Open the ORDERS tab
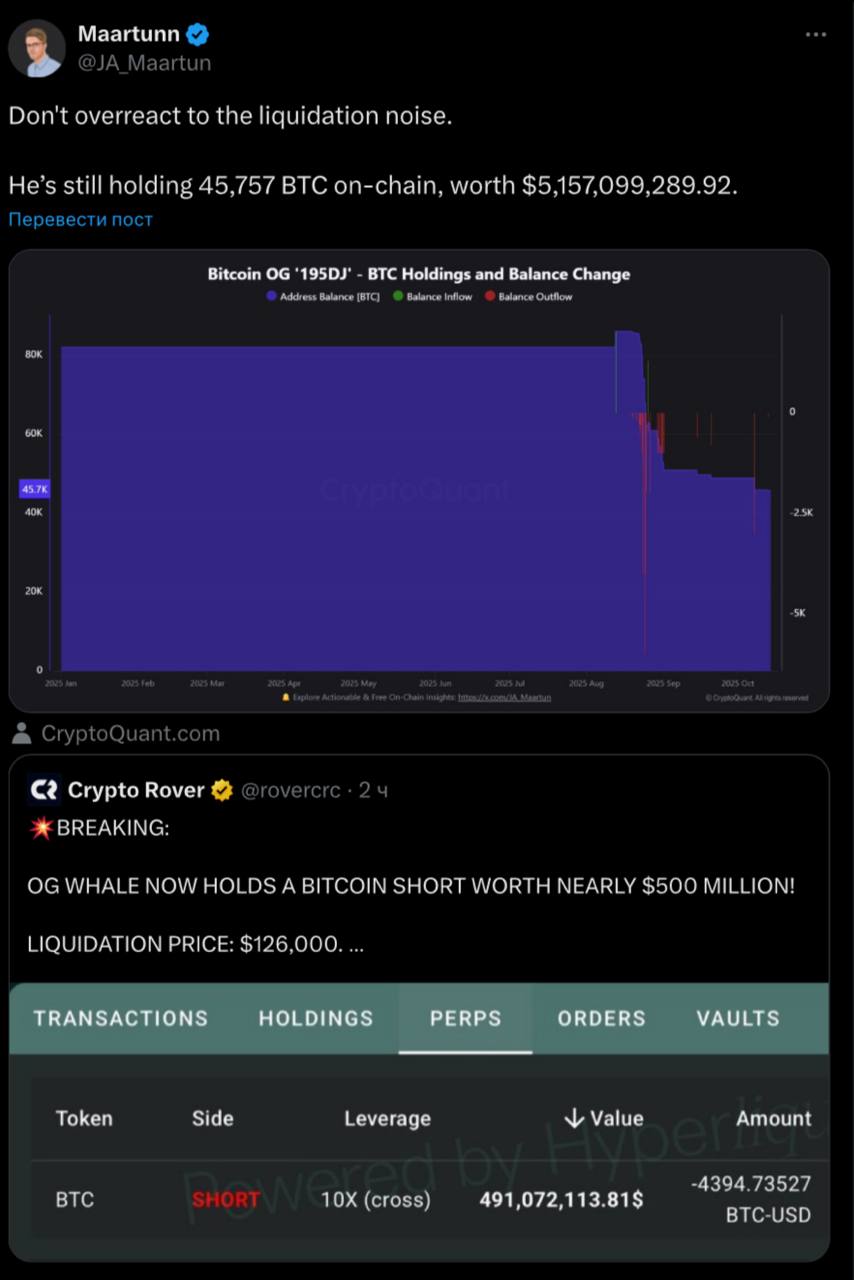The height and width of the screenshot is (1280, 854). pyautogui.click(x=601, y=1018)
